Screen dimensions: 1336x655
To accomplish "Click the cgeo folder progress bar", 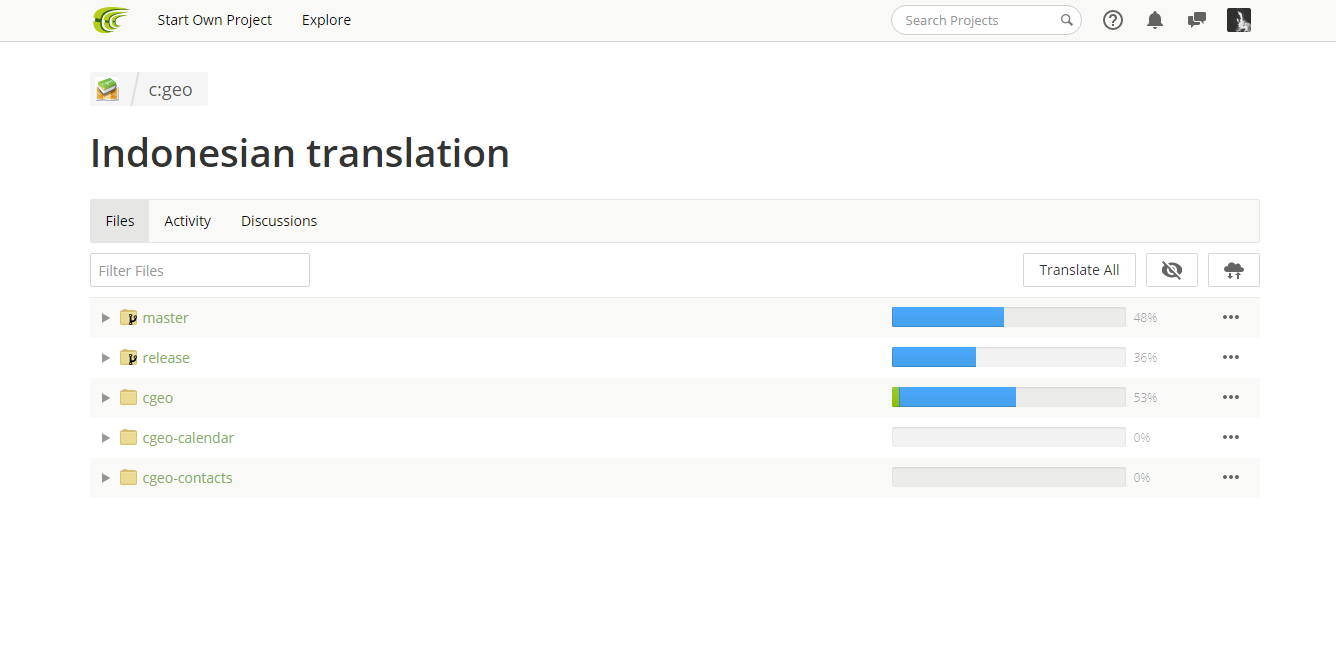I will coord(1008,398).
